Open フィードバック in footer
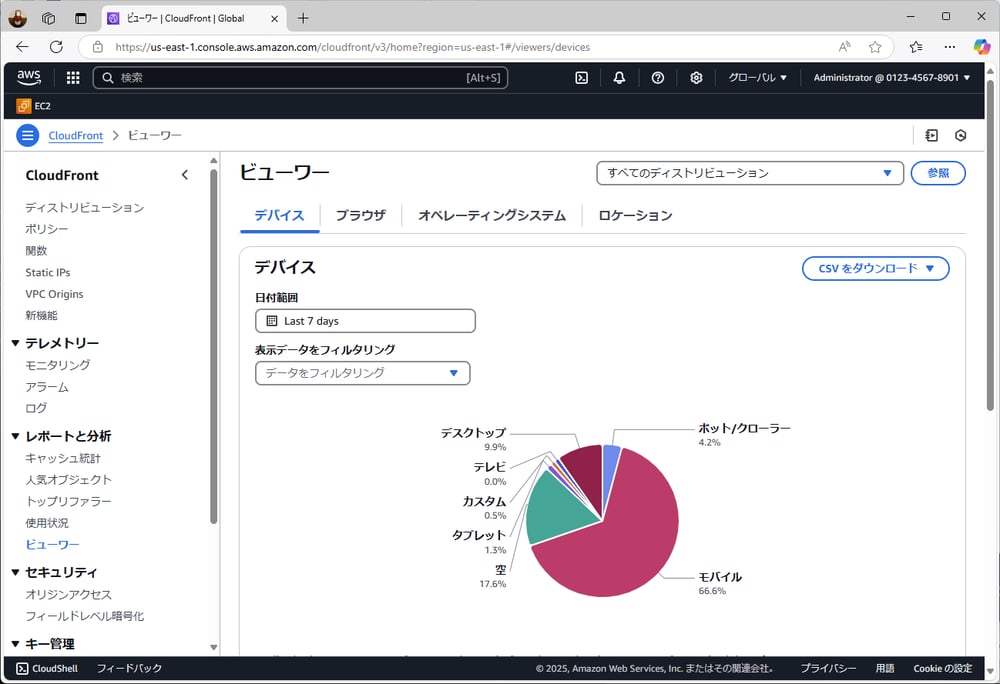The width and height of the screenshot is (1000, 684). (129, 668)
